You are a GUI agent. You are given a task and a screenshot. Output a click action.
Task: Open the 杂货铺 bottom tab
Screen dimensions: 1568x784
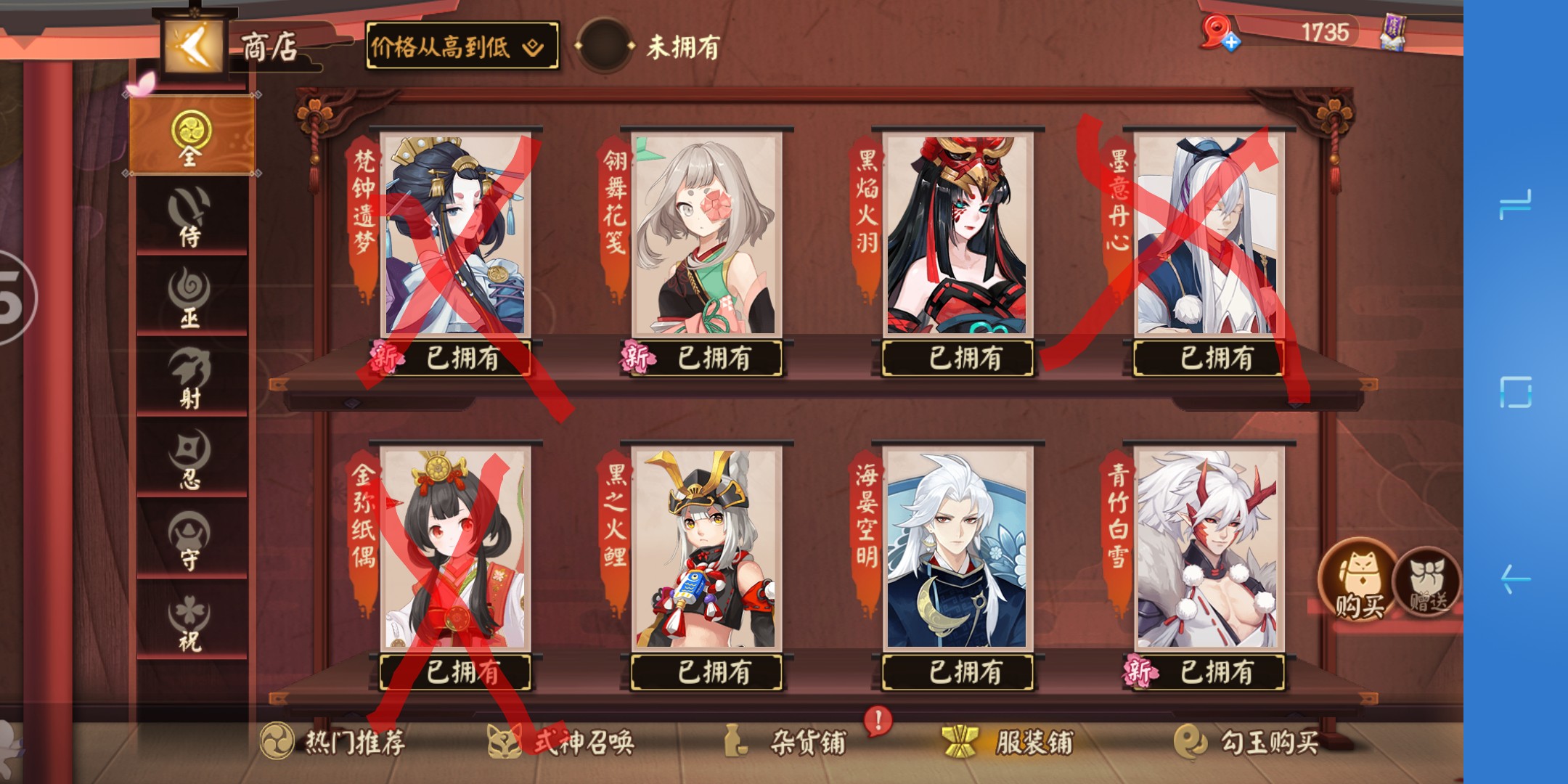[x=787, y=742]
